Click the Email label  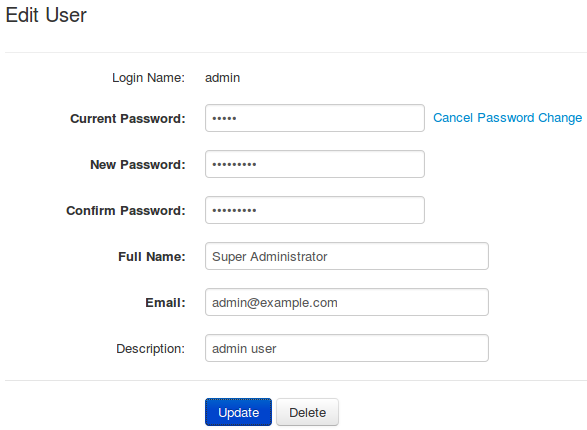(x=165, y=303)
